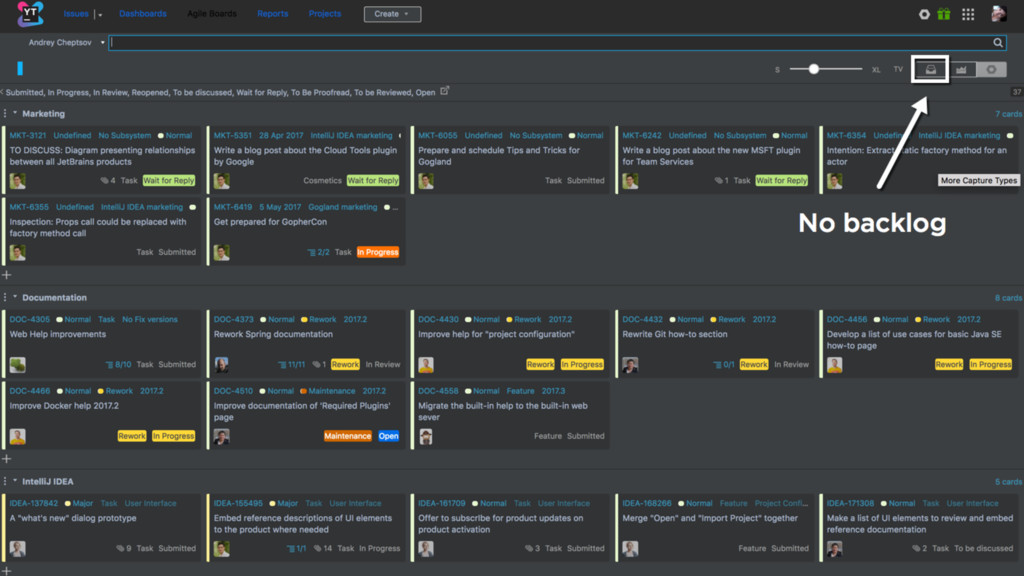Open the Create dropdown
The height and width of the screenshot is (576, 1024).
[x=392, y=14]
